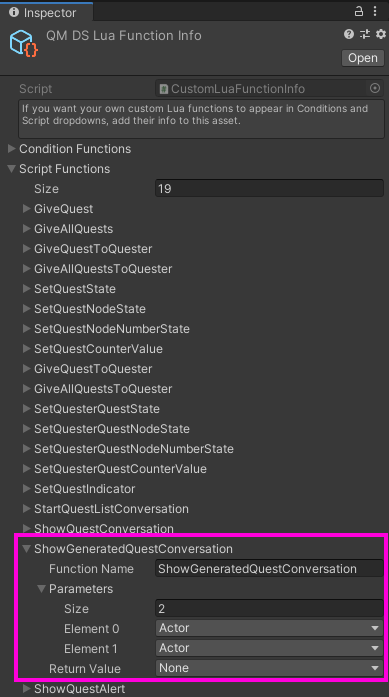Image resolution: width=389 pixels, height=697 pixels.
Task: Click the Open button
Action: (x=363, y=58)
